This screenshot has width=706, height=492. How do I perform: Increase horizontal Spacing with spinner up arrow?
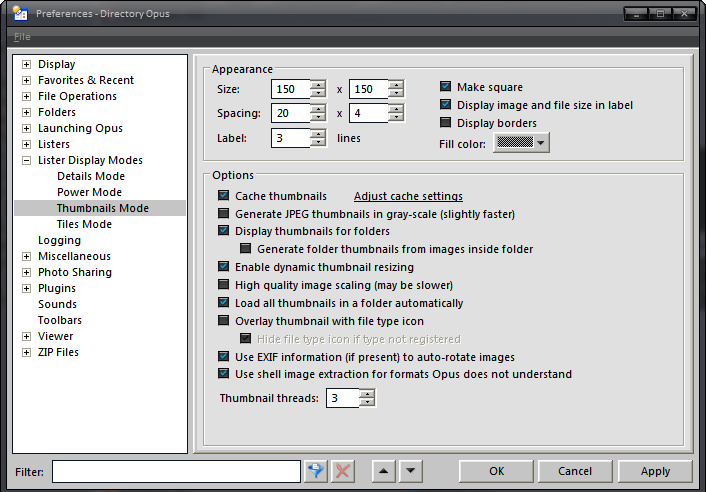(318, 108)
